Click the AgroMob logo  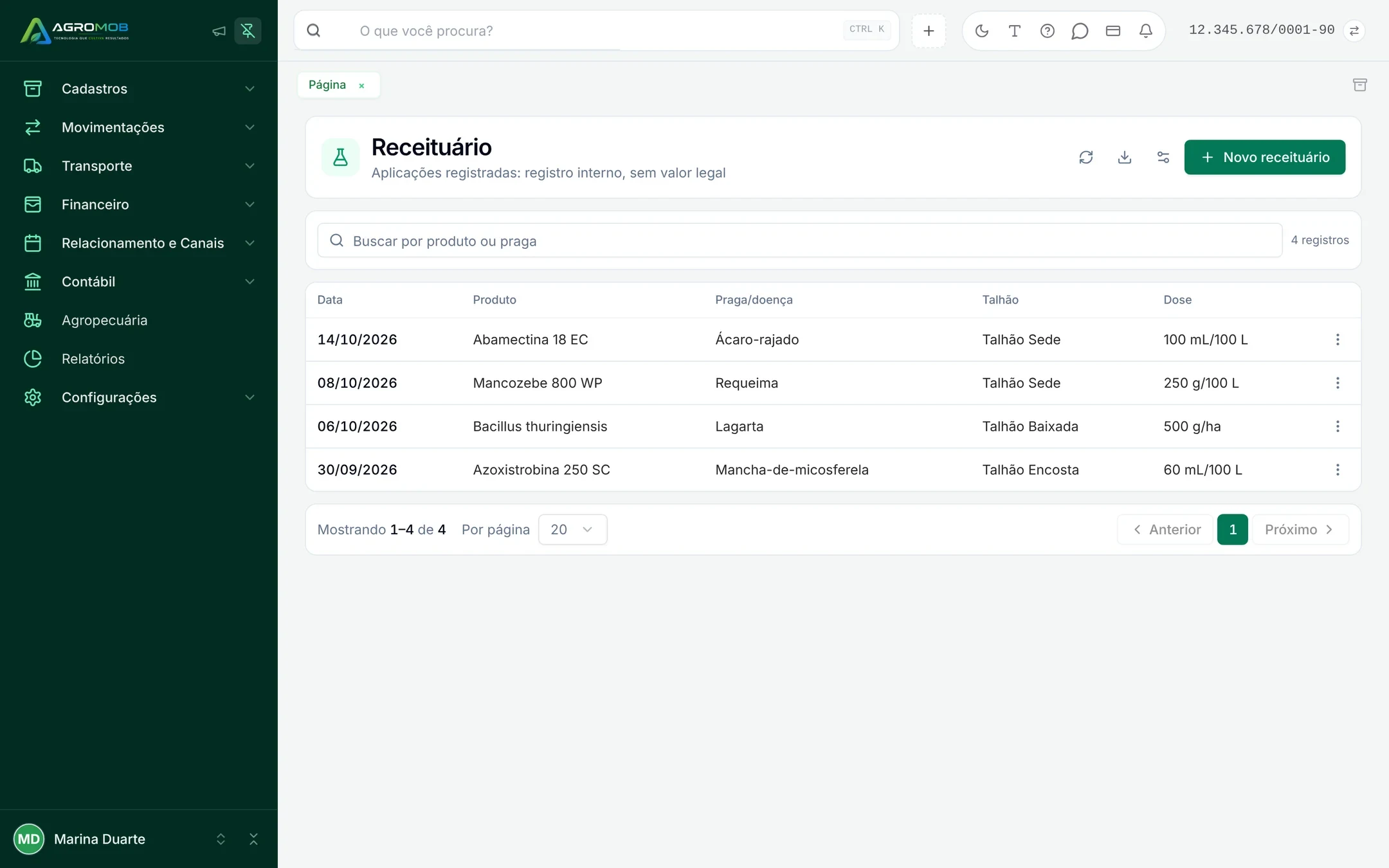coord(75,30)
